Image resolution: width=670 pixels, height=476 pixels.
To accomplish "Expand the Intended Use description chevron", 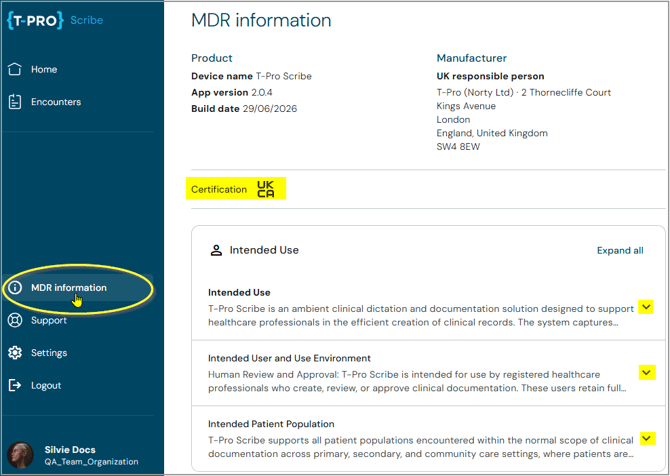I will click(x=646, y=307).
